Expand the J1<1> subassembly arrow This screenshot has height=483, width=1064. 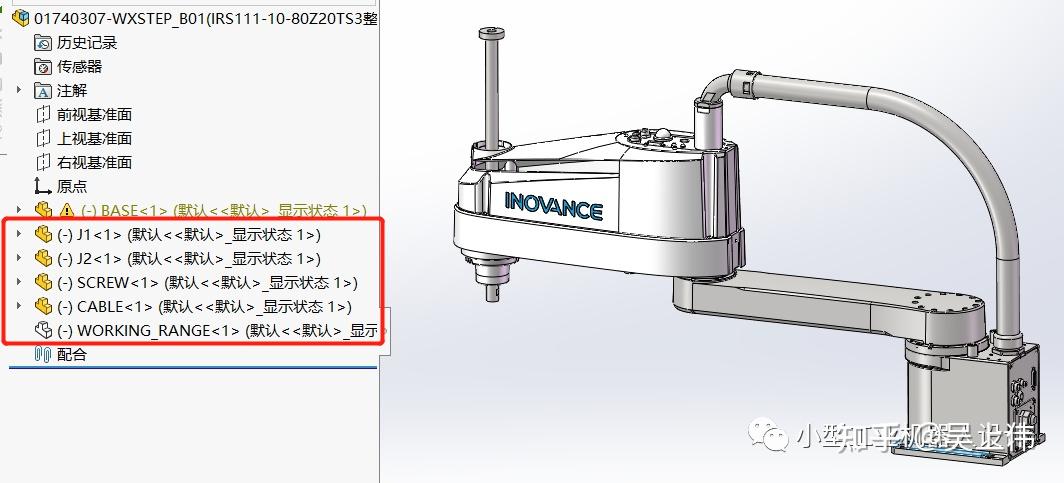19,234
